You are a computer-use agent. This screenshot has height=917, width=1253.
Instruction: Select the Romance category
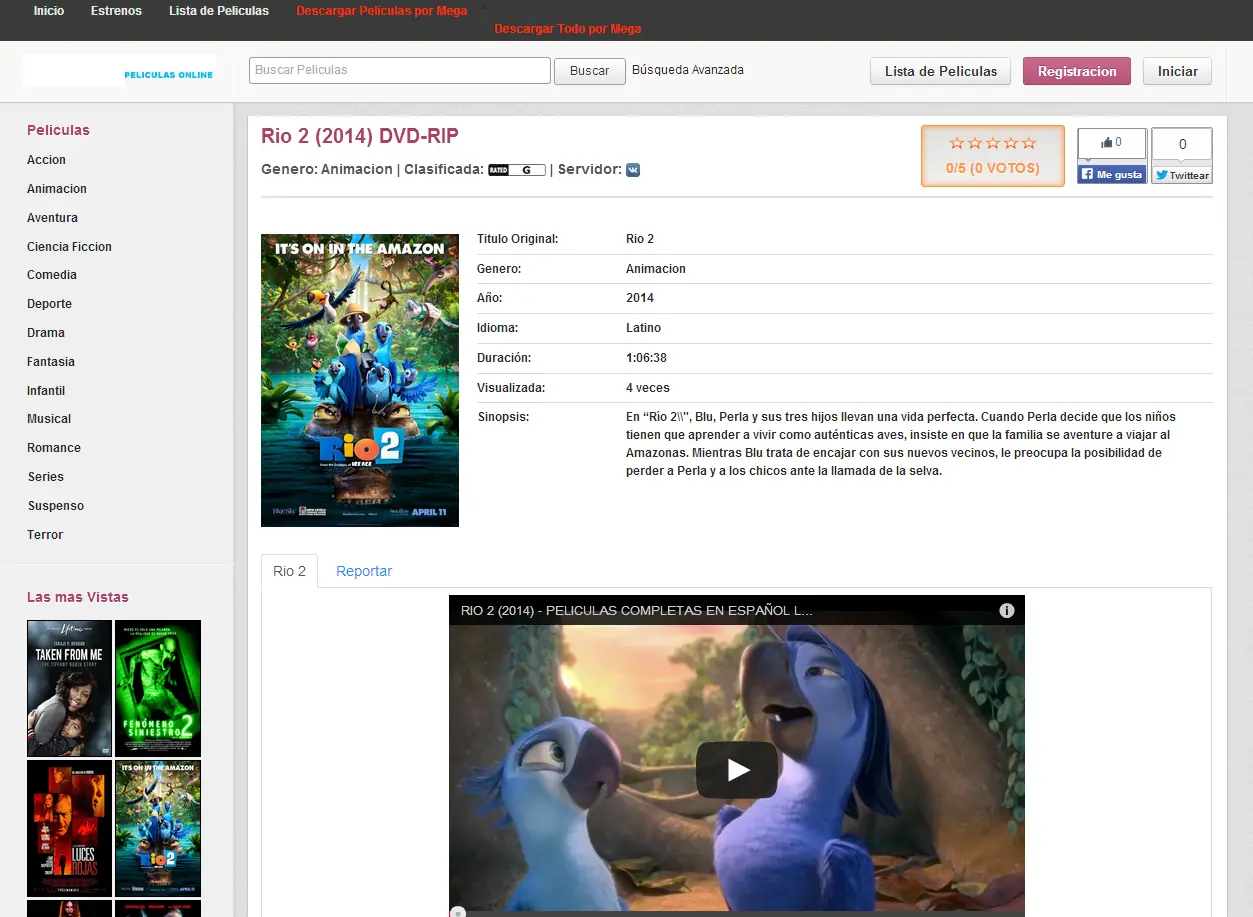[54, 448]
